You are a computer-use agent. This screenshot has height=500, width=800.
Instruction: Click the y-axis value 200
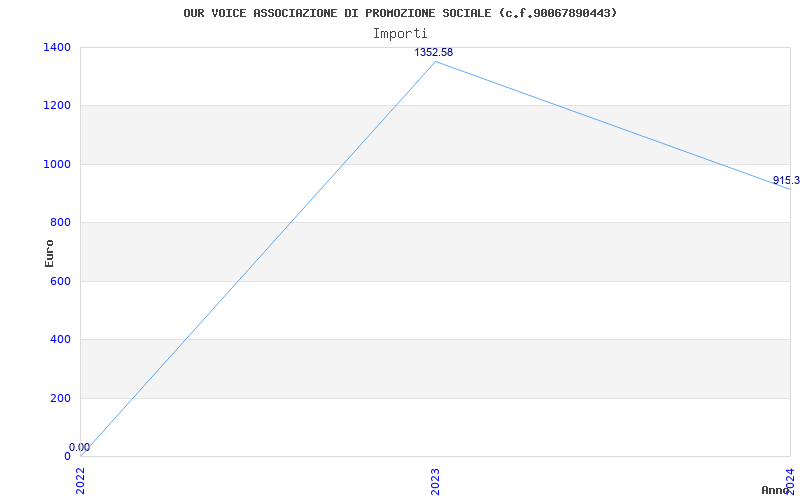click(60, 398)
